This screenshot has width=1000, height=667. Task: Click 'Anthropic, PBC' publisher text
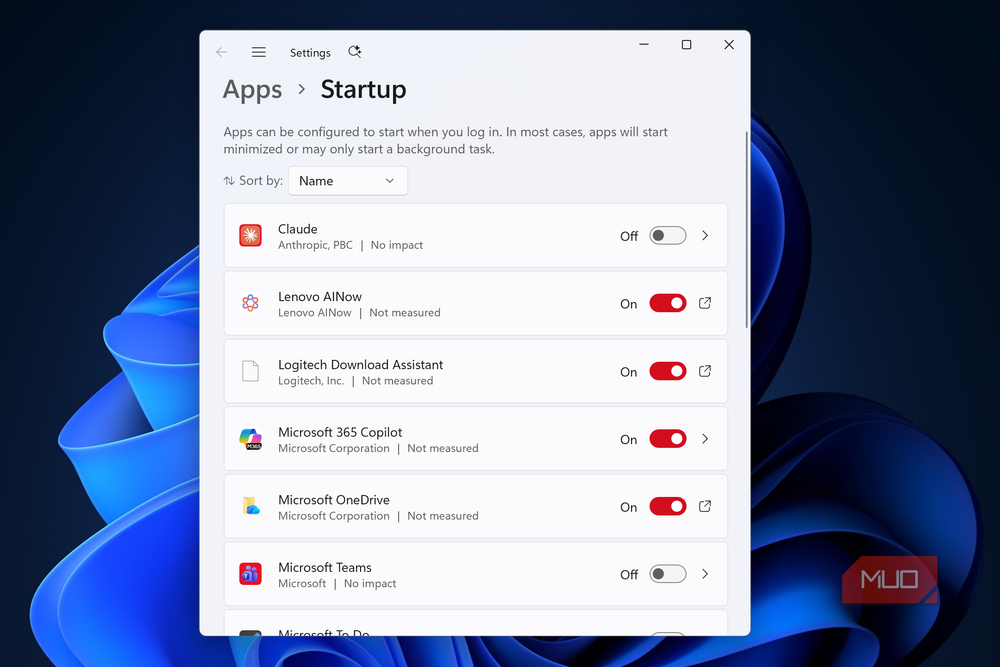point(315,245)
